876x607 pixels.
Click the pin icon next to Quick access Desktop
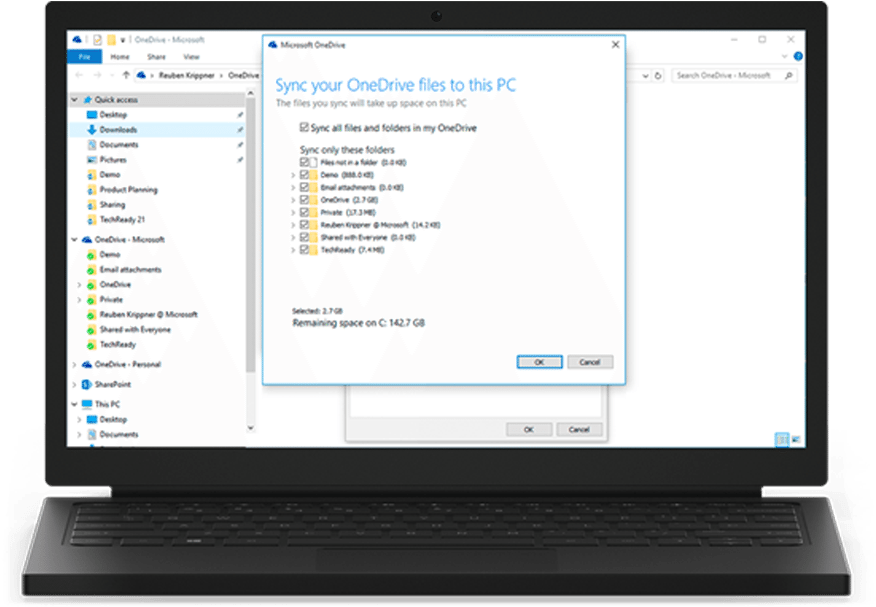[x=240, y=115]
